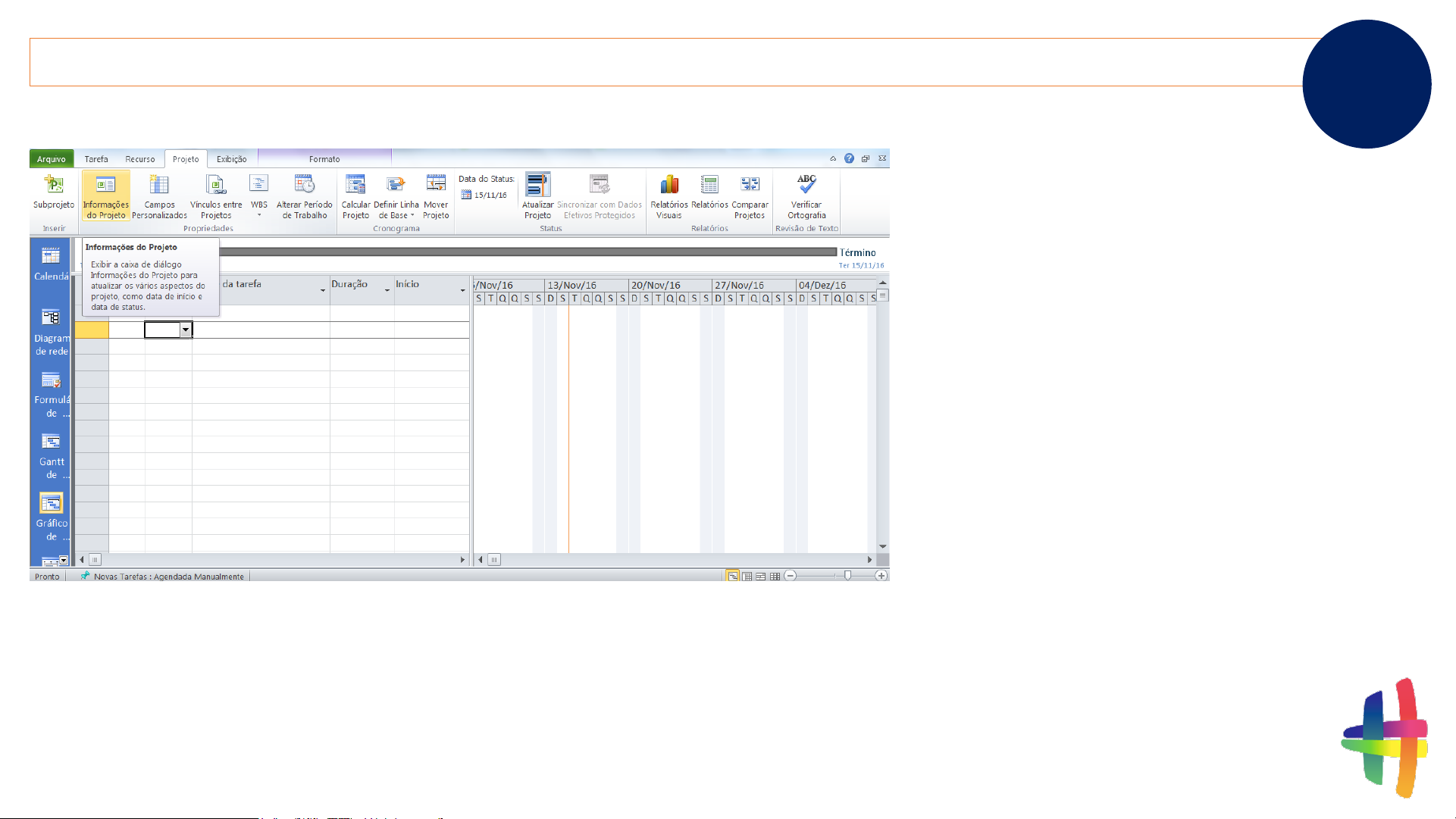Minimize the ribbon with the caret icon
1456x819 pixels.
click(x=833, y=158)
